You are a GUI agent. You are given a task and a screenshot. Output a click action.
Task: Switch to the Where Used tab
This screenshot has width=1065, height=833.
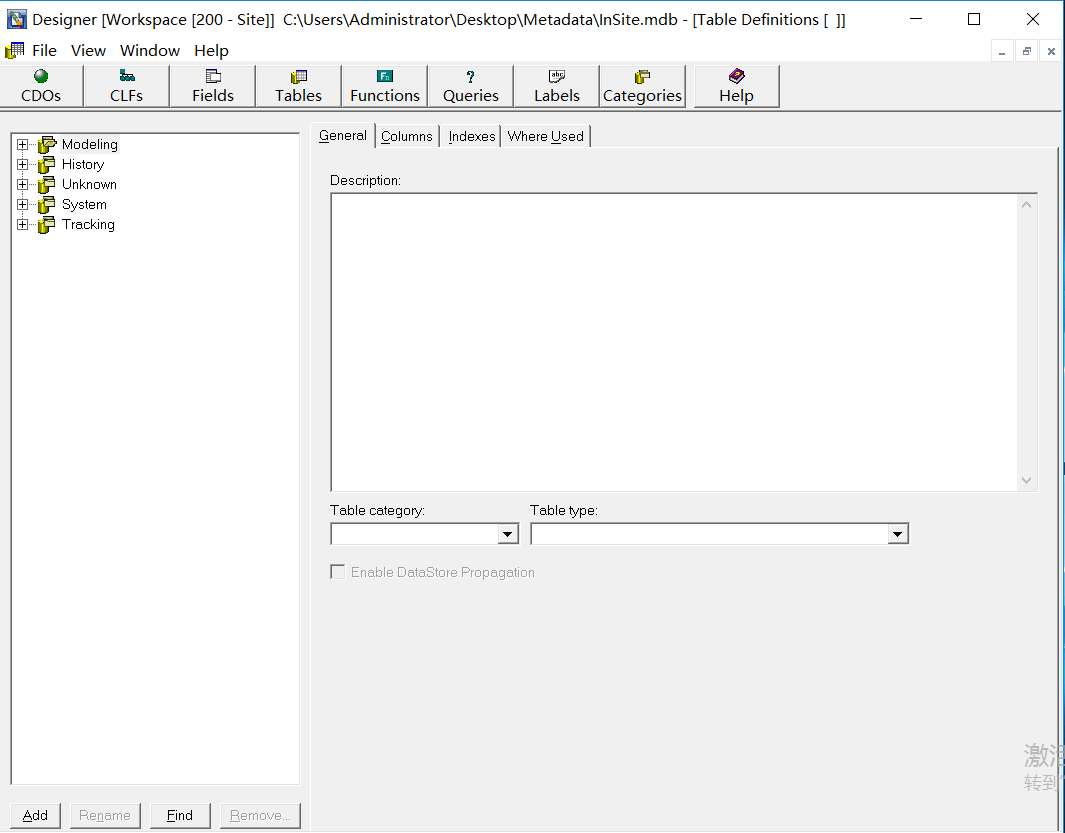pyautogui.click(x=545, y=136)
